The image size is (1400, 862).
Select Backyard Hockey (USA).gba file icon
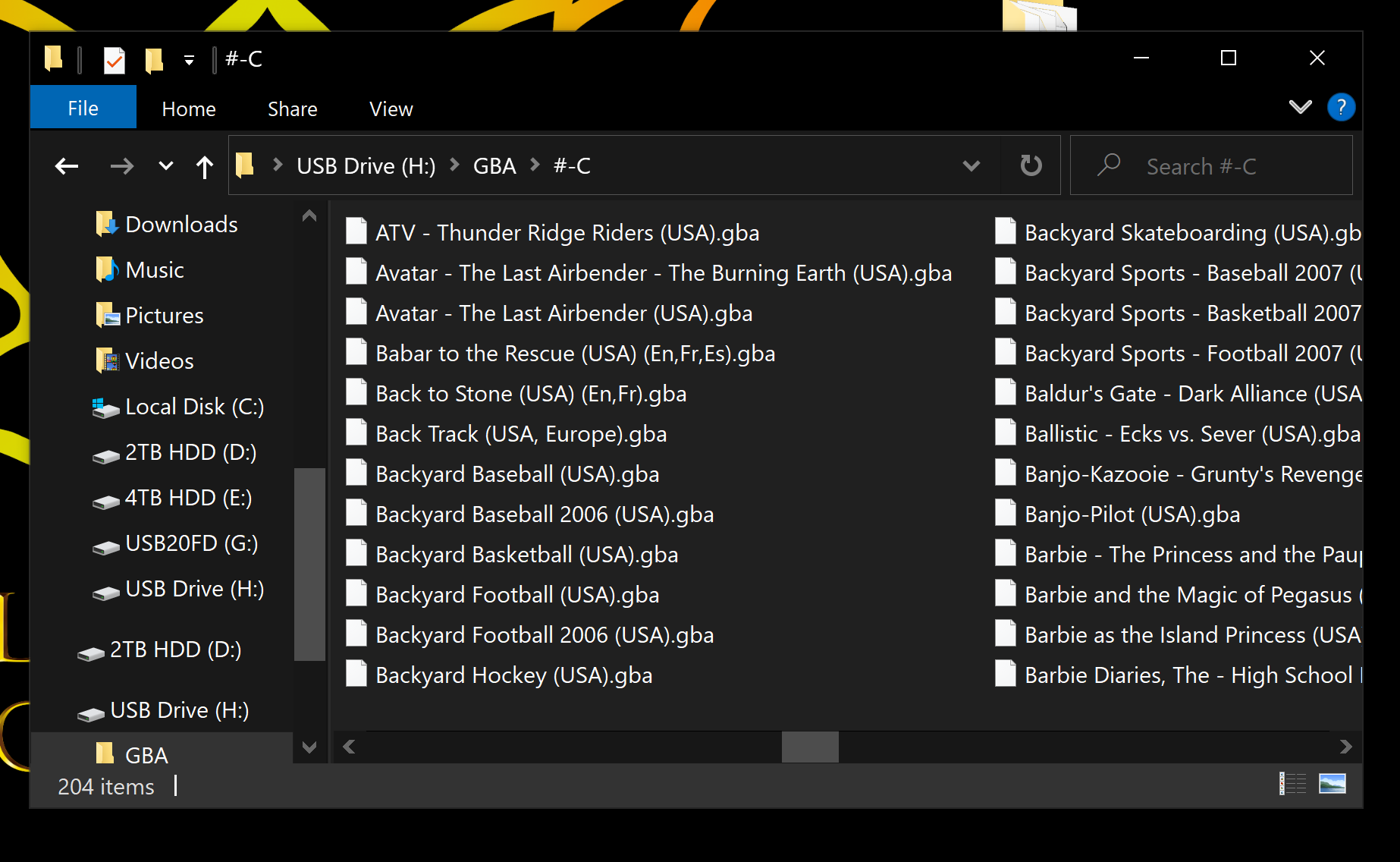point(356,673)
